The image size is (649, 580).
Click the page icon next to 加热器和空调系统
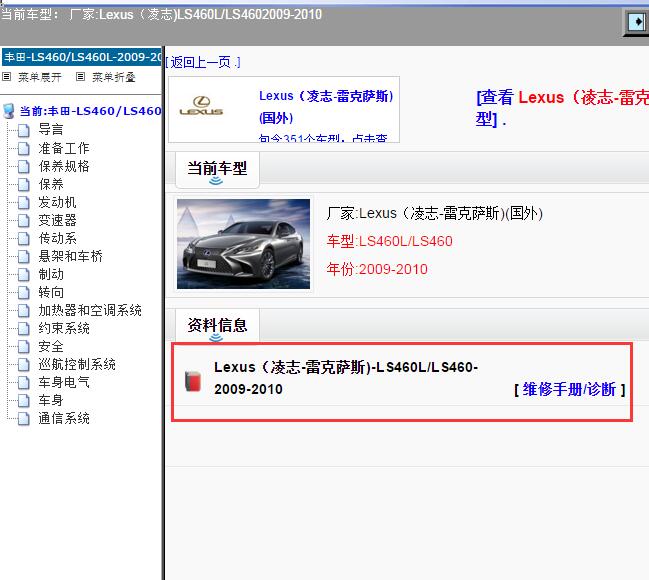(24, 310)
